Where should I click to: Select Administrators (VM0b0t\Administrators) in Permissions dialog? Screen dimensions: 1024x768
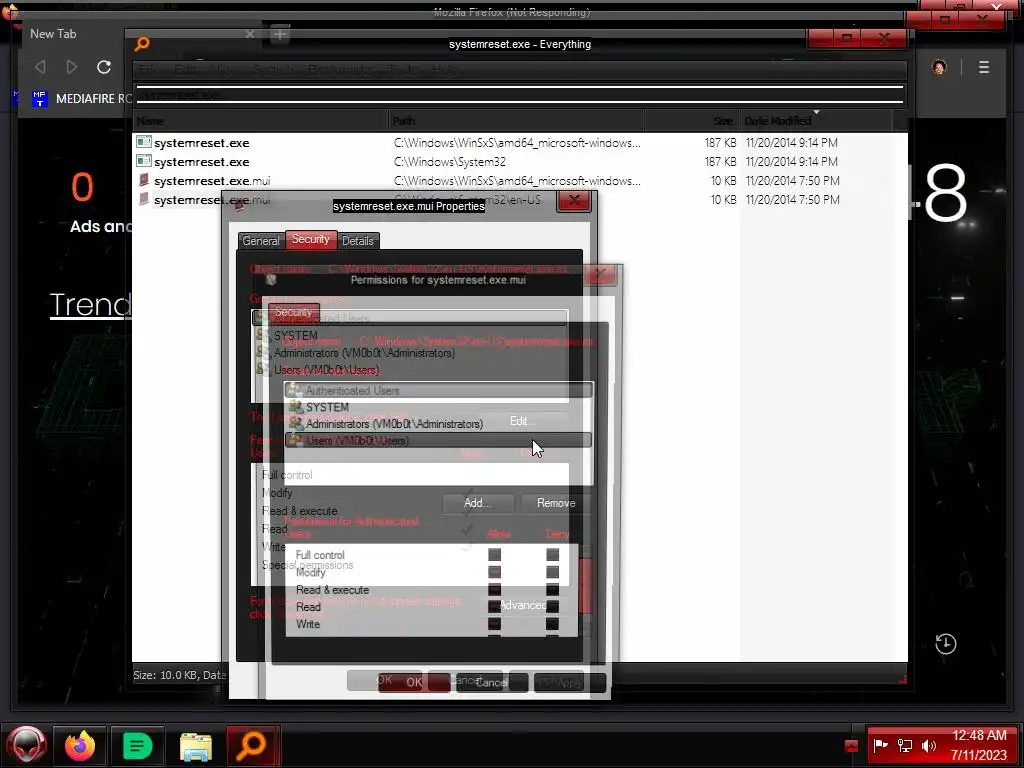438,424
